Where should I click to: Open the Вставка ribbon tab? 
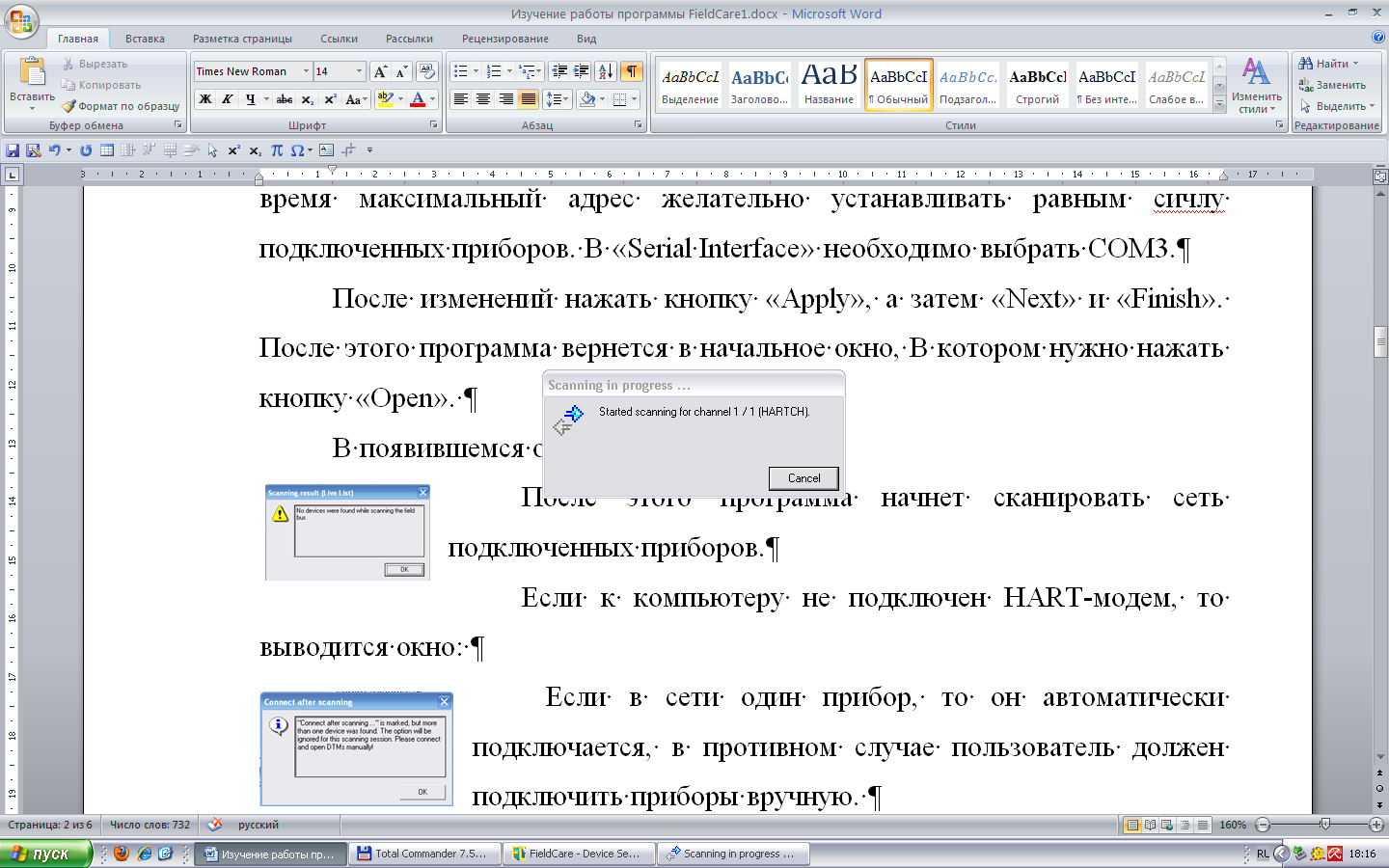pyautogui.click(x=145, y=39)
